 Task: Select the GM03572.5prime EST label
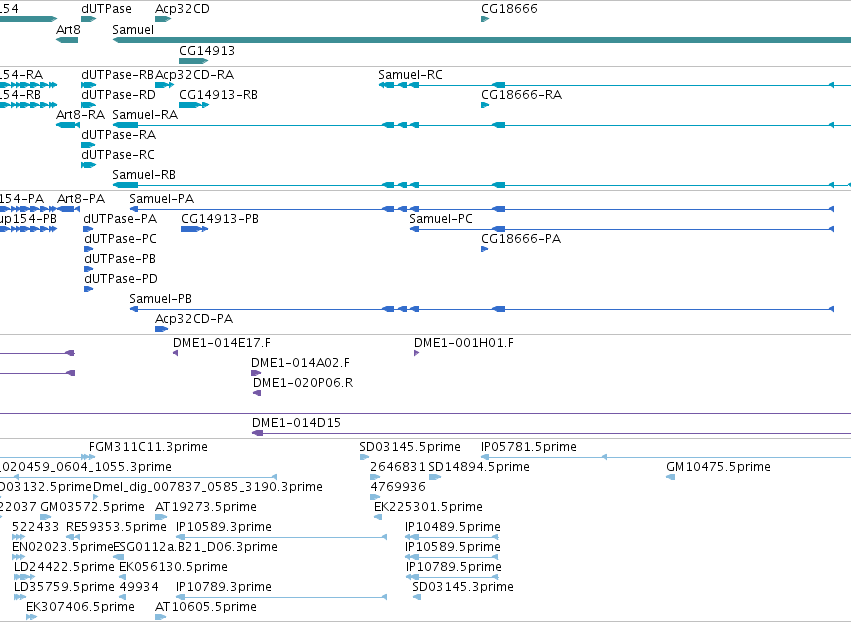92,507
